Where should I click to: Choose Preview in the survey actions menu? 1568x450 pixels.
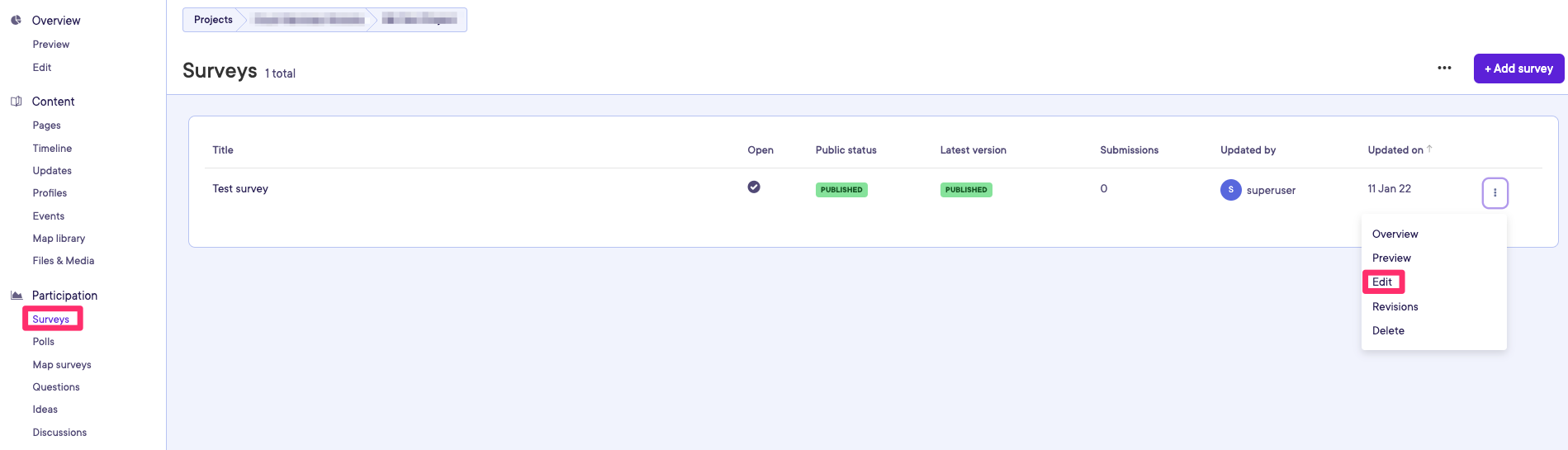[1391, 258]
